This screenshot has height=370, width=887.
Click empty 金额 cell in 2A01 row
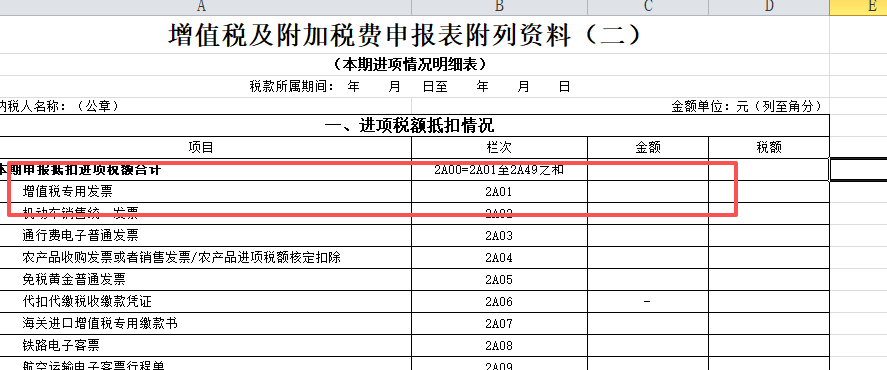648,192
